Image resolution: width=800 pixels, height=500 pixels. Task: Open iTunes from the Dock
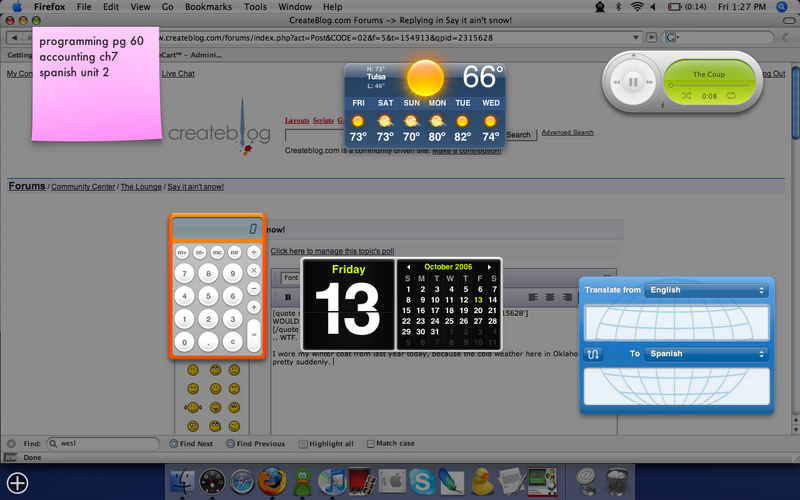[332, 481]
